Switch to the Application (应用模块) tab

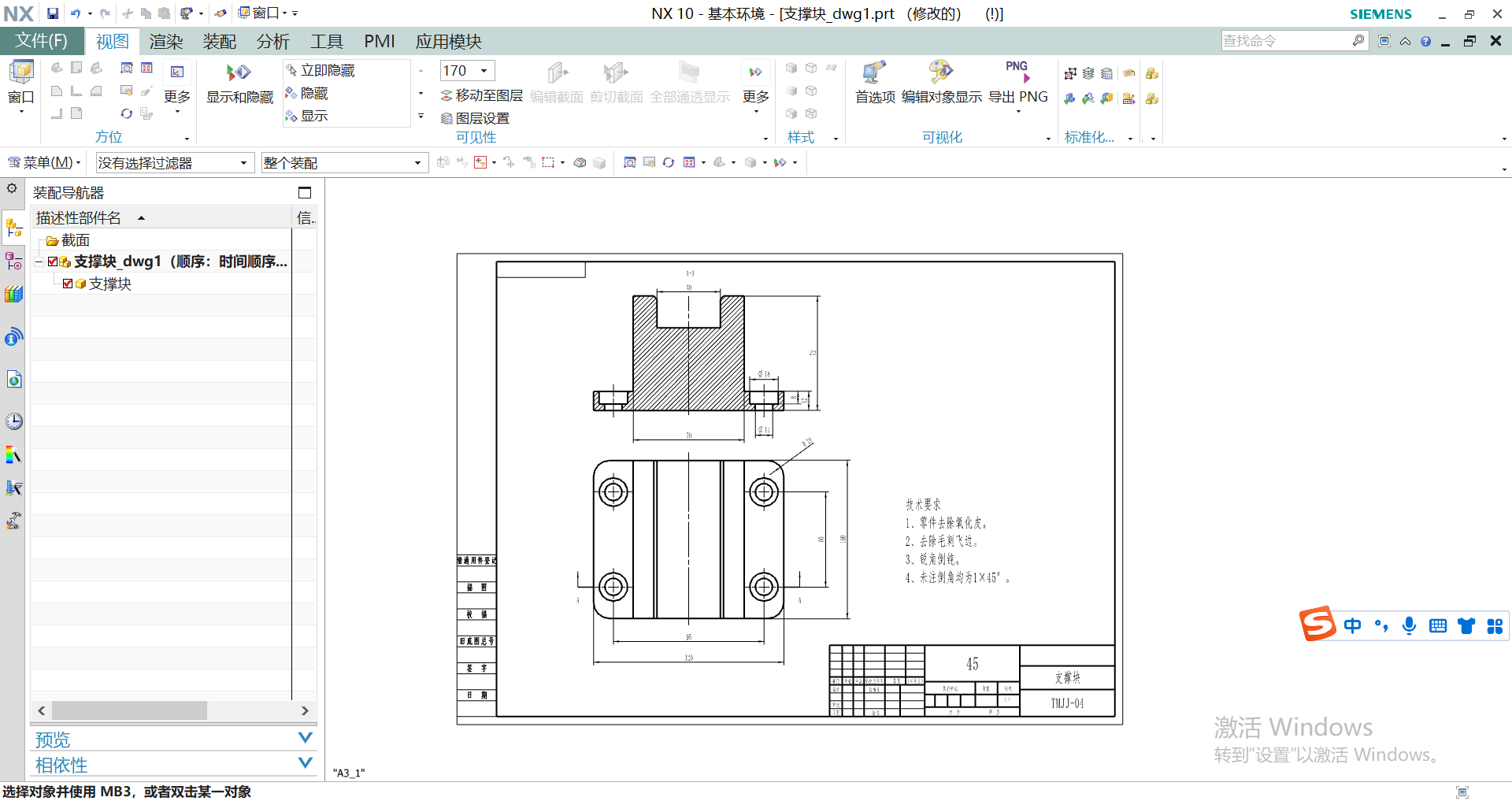click(x=449, y=41)
